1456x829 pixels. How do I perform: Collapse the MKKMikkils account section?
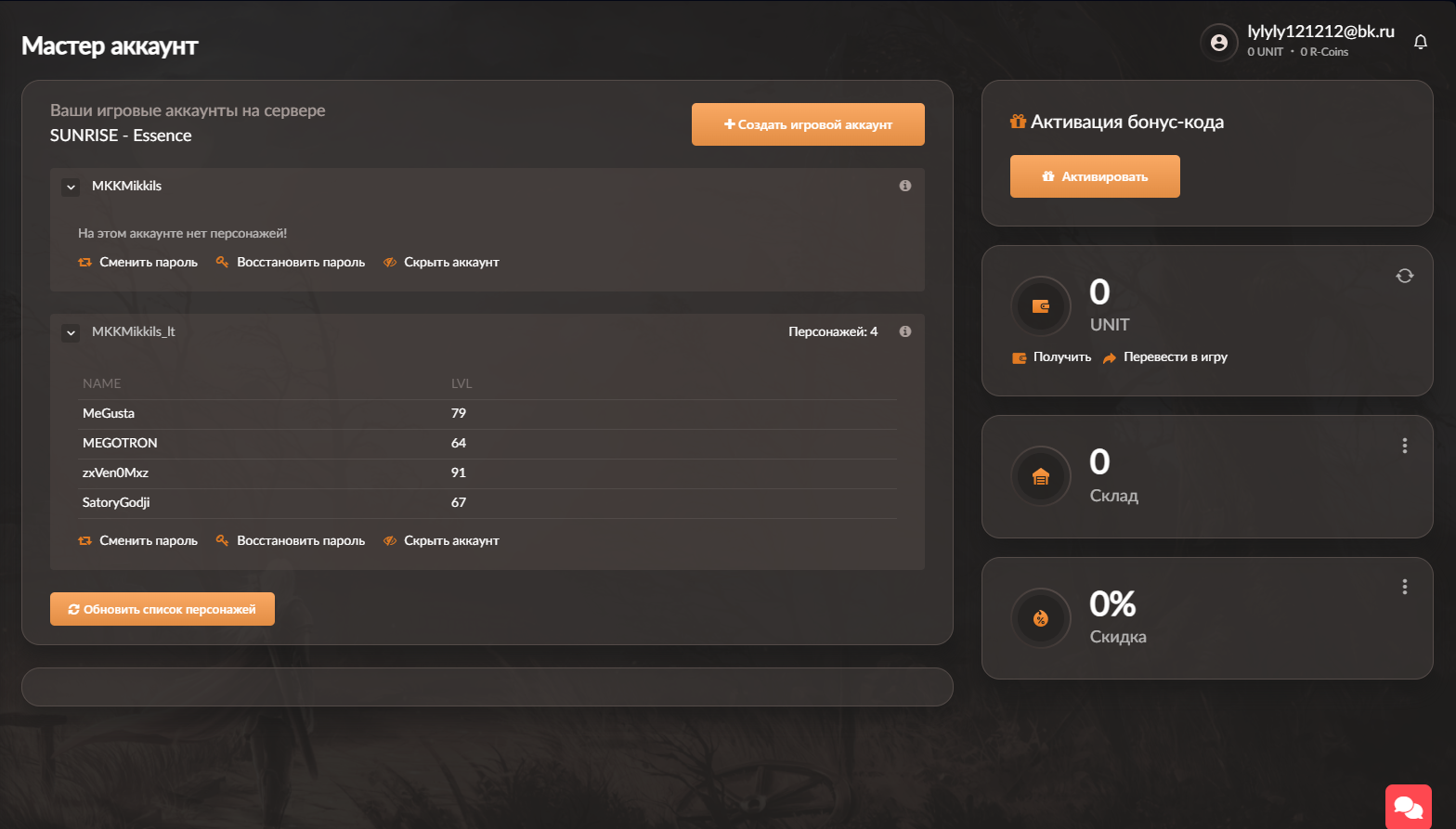click(71, 187)
